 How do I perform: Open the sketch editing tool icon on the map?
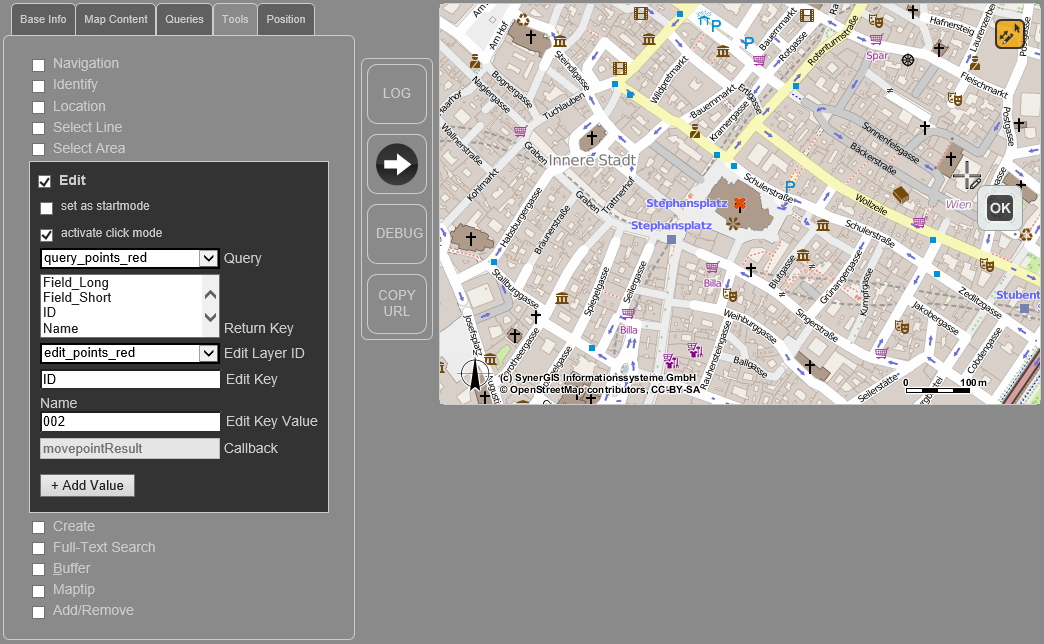point(1009,33)
